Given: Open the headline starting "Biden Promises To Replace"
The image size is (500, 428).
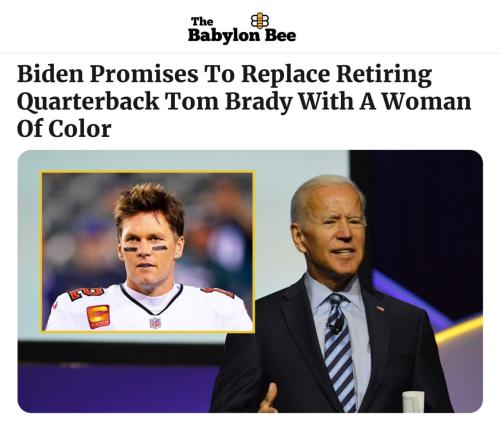Looking at the screenshot, I should coord(244,101).
